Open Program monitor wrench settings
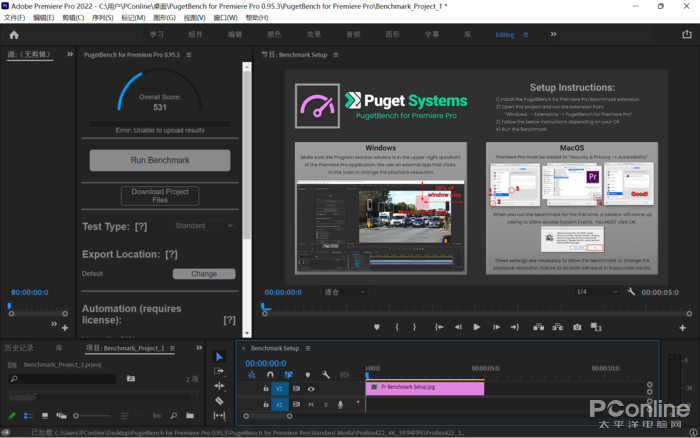Viewport: 700px width, 438px height. [631, 292]
